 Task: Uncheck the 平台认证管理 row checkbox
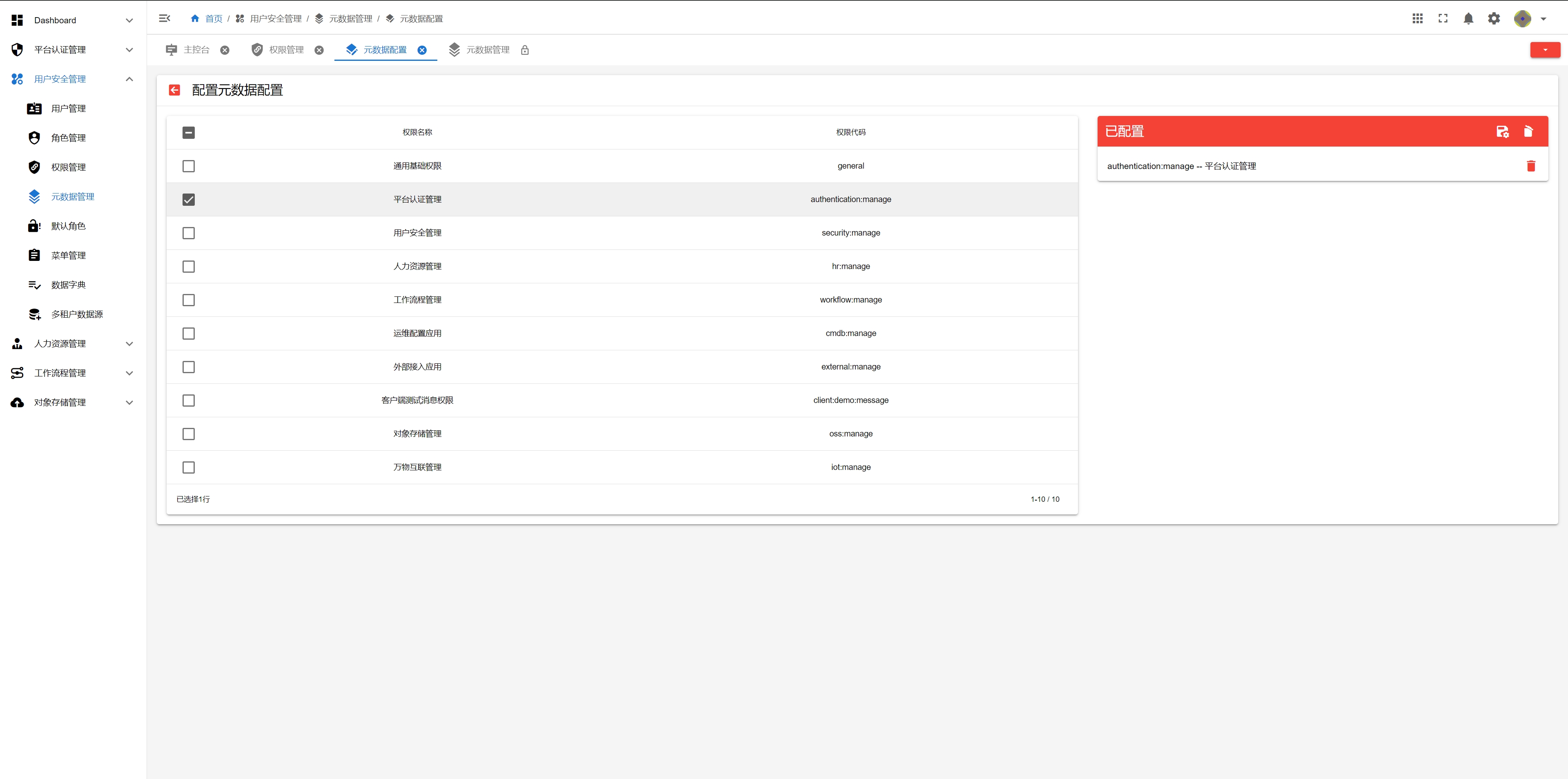189,200
